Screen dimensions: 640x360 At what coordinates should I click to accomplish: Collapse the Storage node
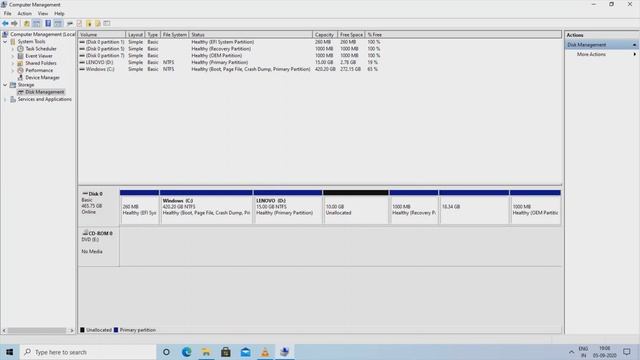pyautogui.click(x=5, y=85)
